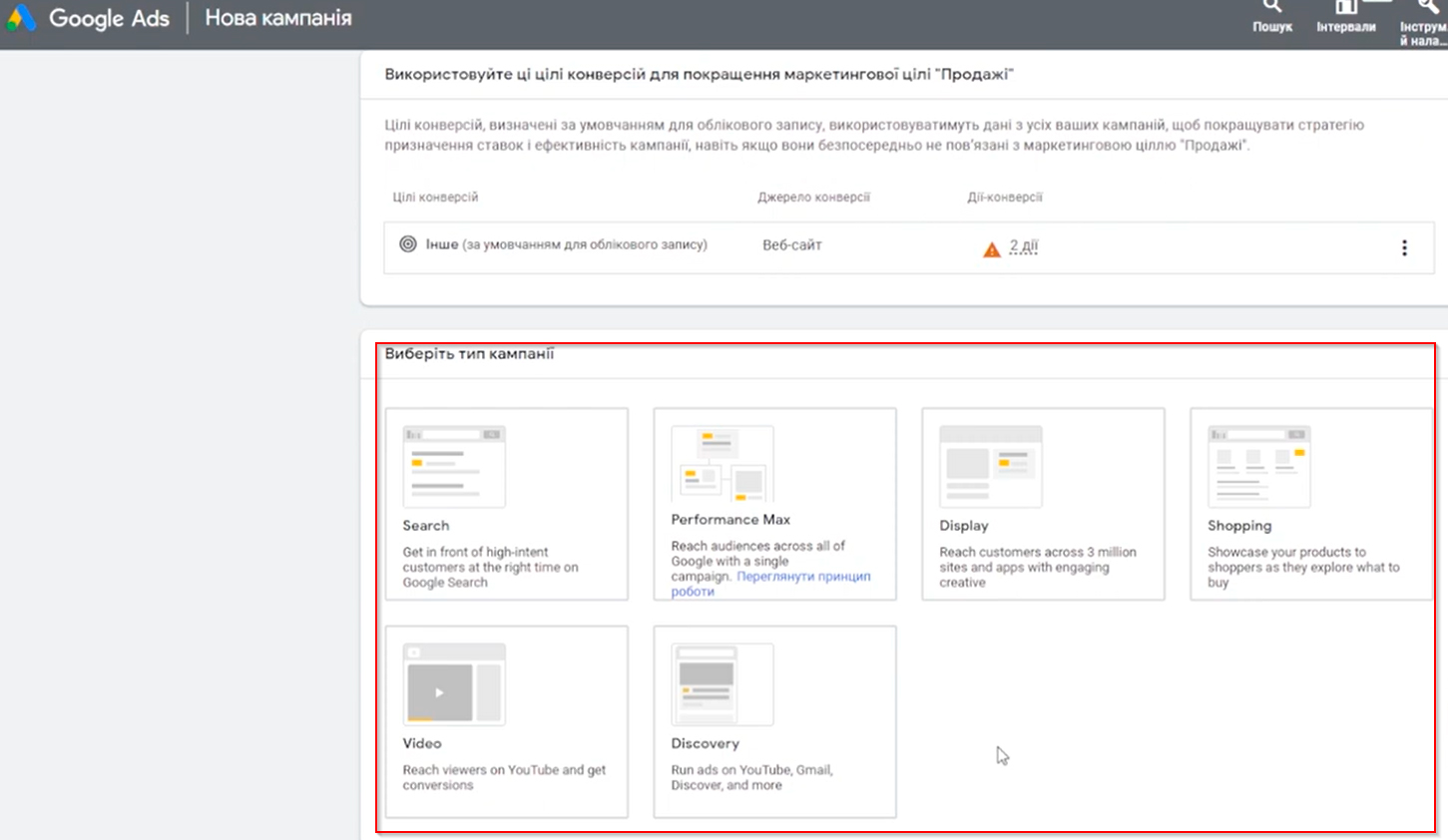This screenshot has height=840, width=1448.
Task: Choose the Display campaign type title
Action: tap(964, 526)
